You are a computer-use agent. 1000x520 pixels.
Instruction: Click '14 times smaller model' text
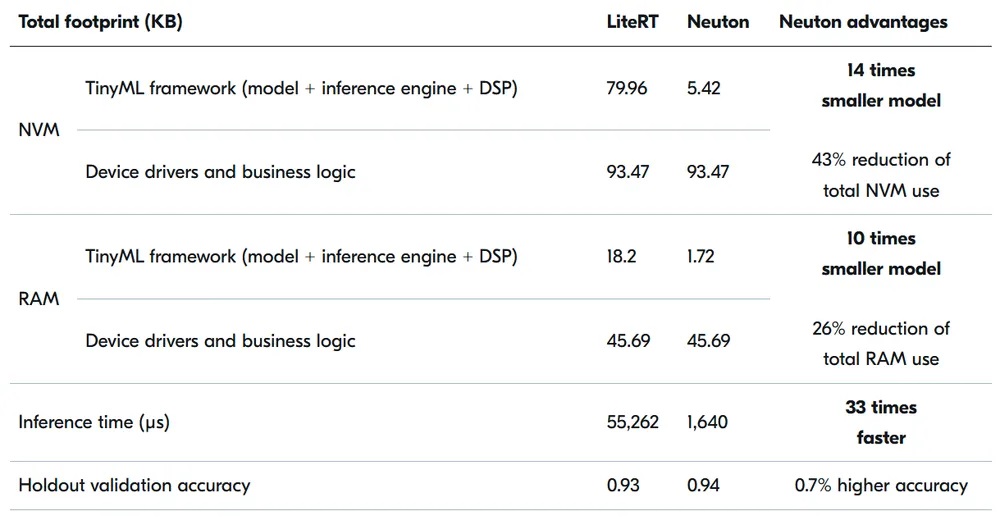pos(881,85)
